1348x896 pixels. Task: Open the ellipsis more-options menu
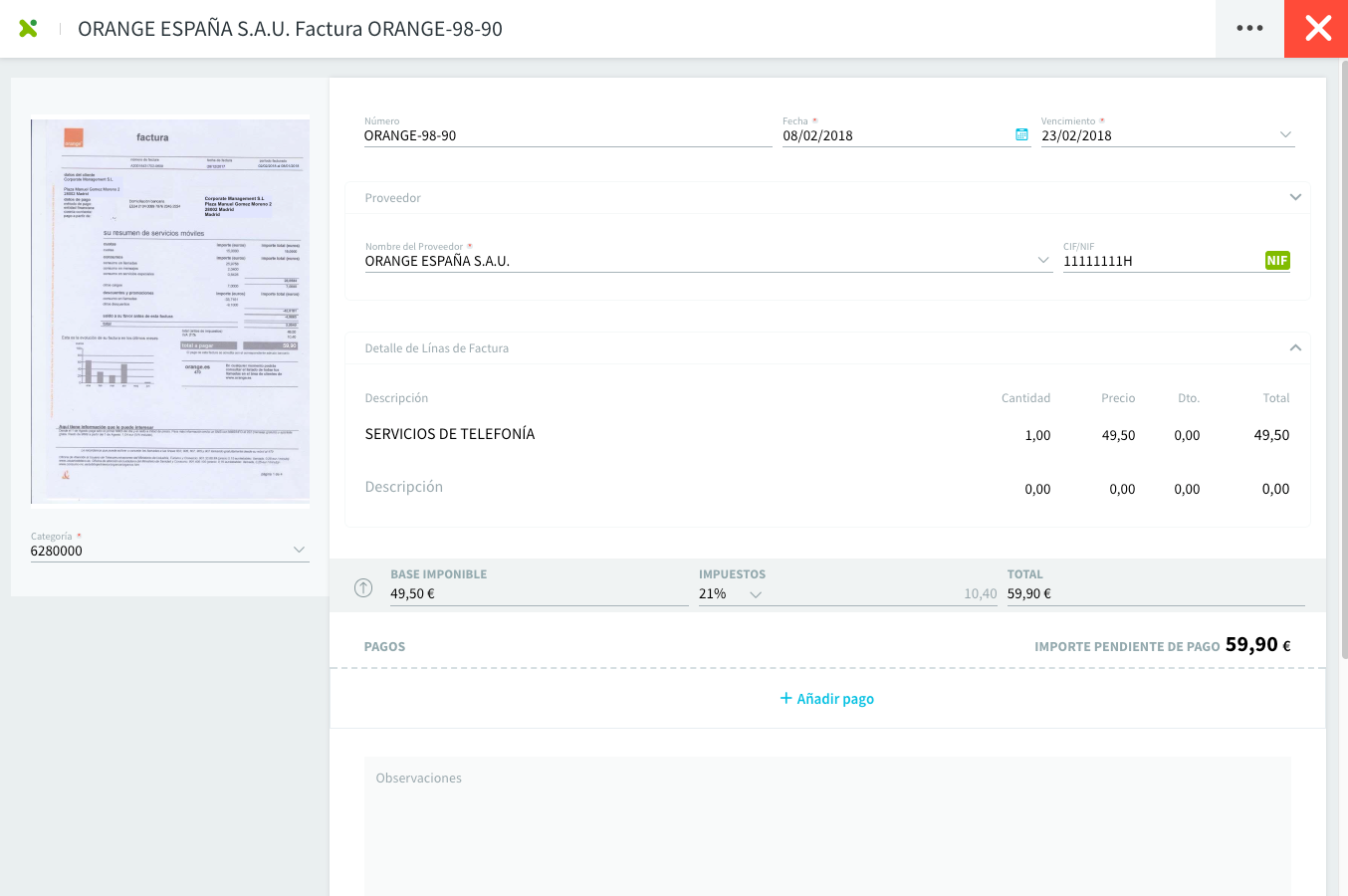[x=1248, y=28]
